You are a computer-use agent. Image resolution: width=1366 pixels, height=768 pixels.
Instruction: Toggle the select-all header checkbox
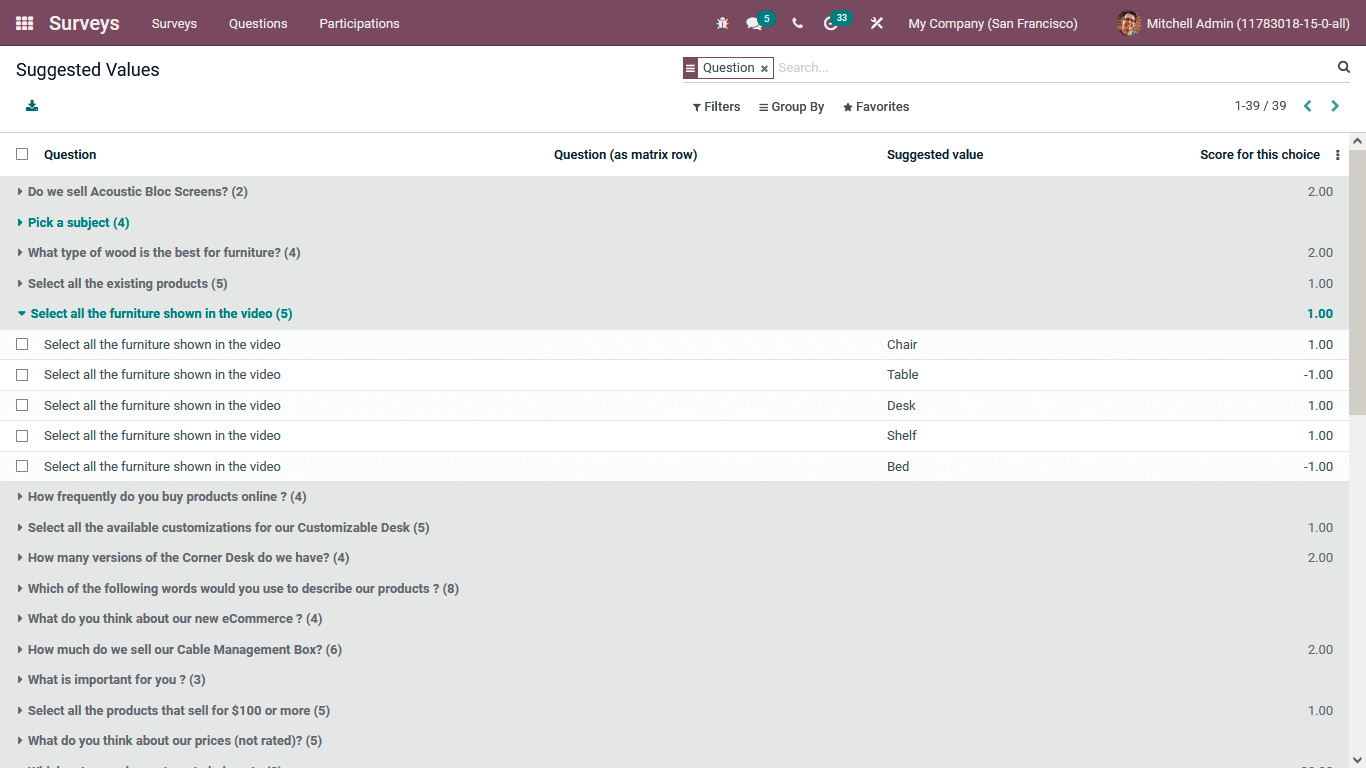22,154
